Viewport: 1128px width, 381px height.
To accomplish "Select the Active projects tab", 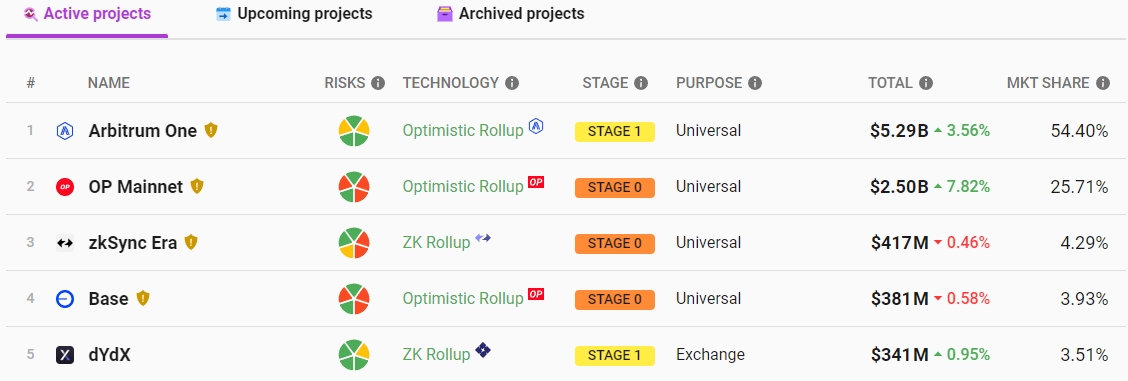I will (x=87, y=14).
